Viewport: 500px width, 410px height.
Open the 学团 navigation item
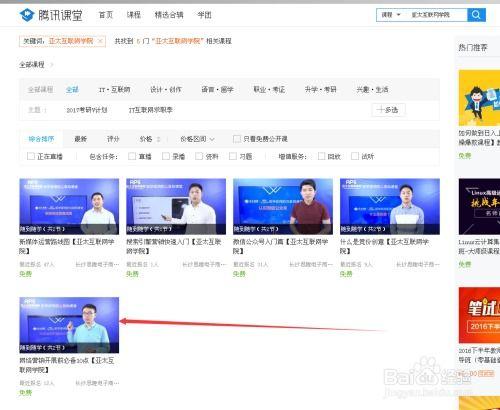(x=204, y=15)
